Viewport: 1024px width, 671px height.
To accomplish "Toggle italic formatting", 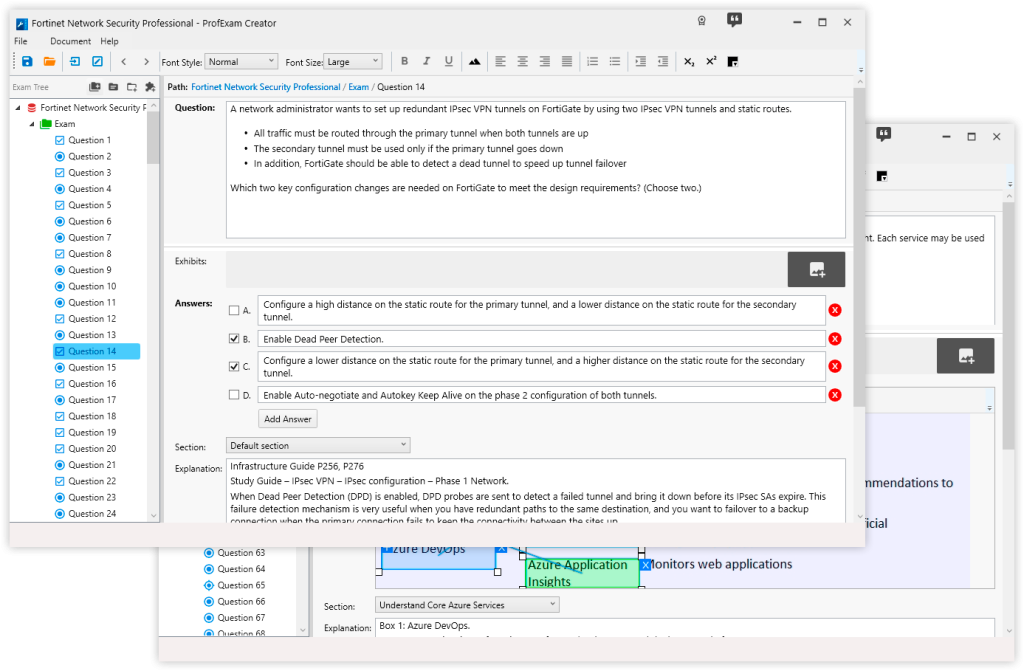I will click(x=426, y=61).
